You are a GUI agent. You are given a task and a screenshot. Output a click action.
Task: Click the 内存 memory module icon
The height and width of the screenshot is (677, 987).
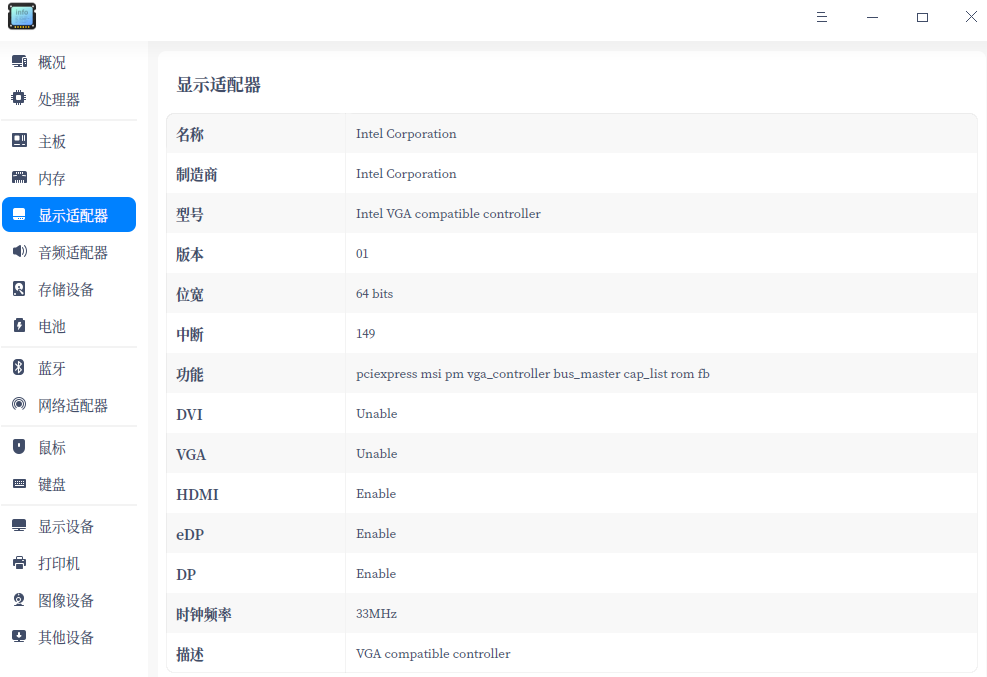pyautogui.click(x=20, y=177)
